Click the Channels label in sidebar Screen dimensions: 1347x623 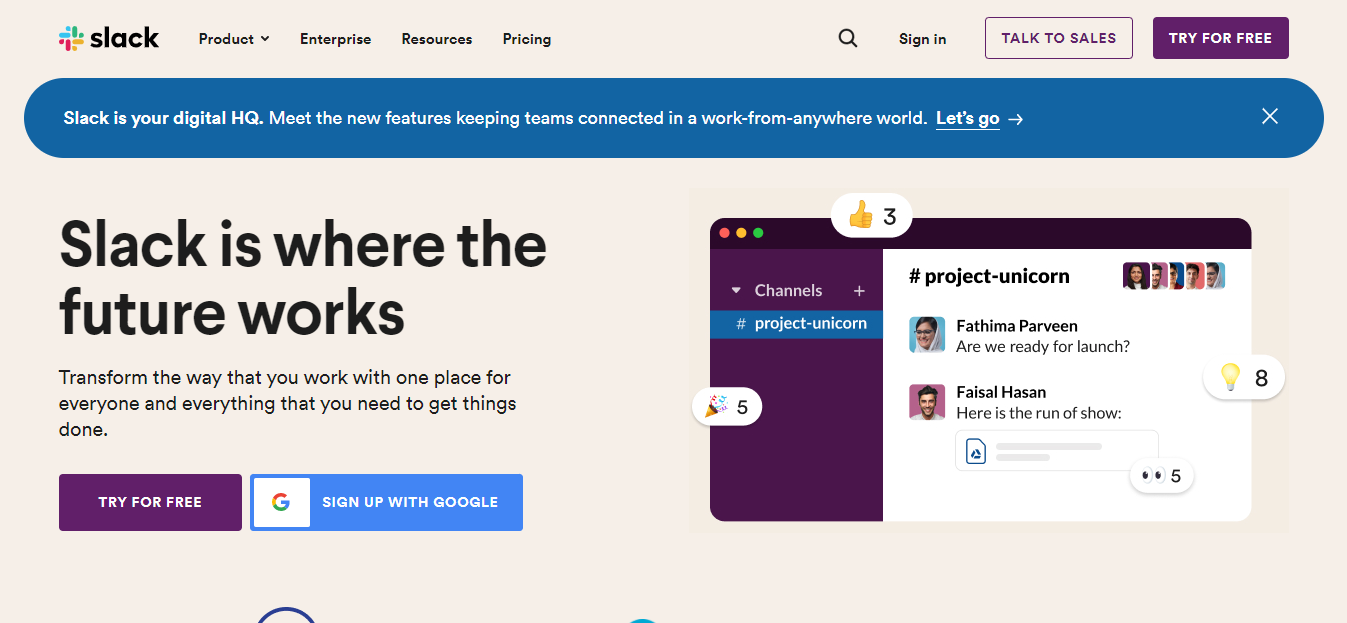[x=788, y=291]
